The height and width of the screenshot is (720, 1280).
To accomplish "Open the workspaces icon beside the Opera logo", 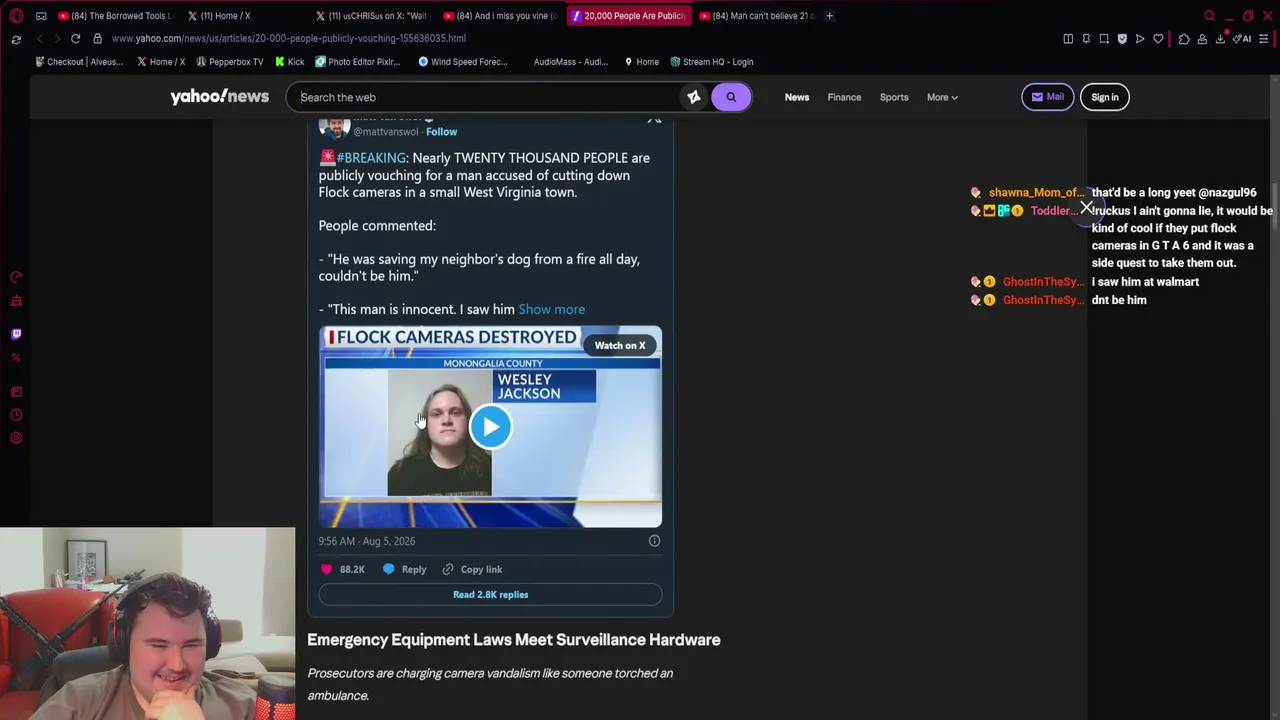I will coord(41,16).
